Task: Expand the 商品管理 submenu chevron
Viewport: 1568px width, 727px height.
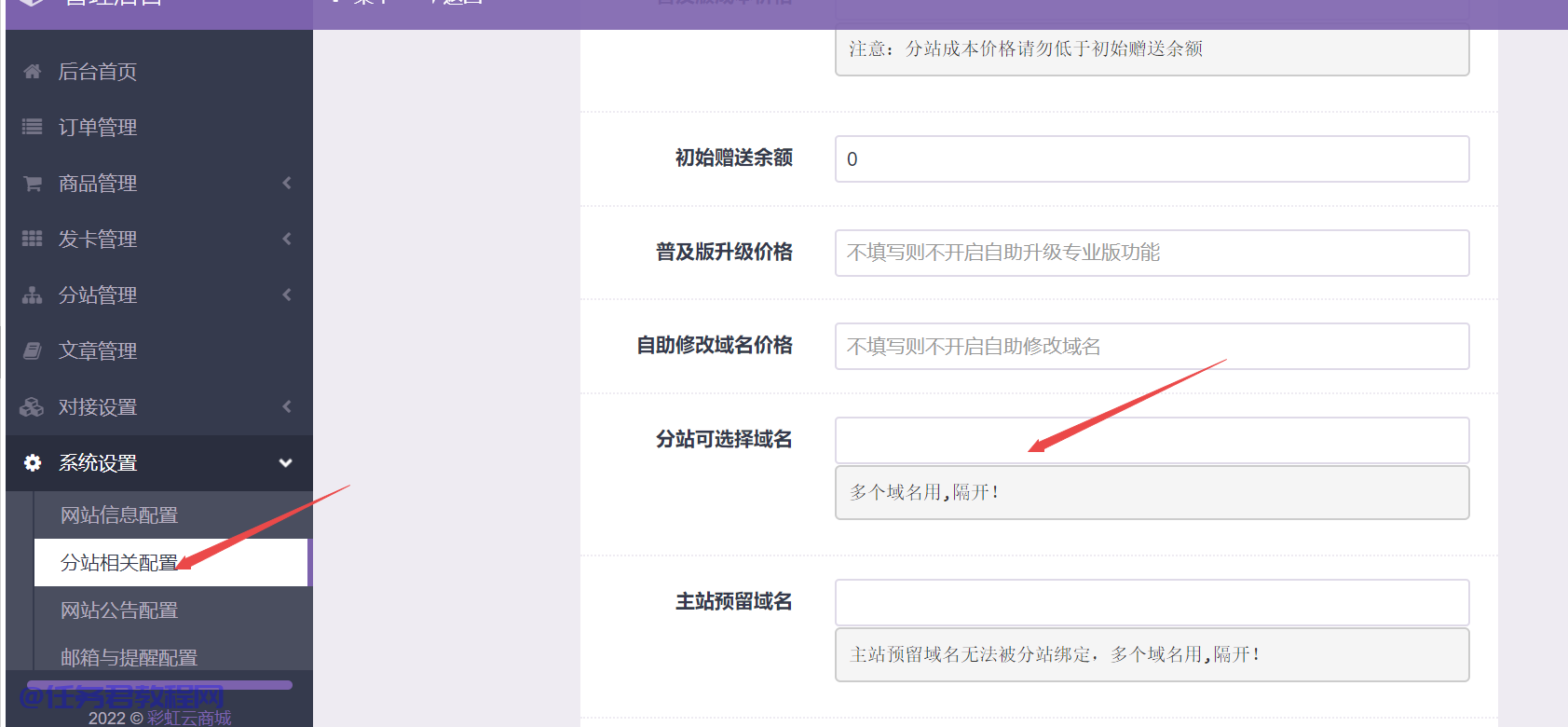Action: coord(287,184)
